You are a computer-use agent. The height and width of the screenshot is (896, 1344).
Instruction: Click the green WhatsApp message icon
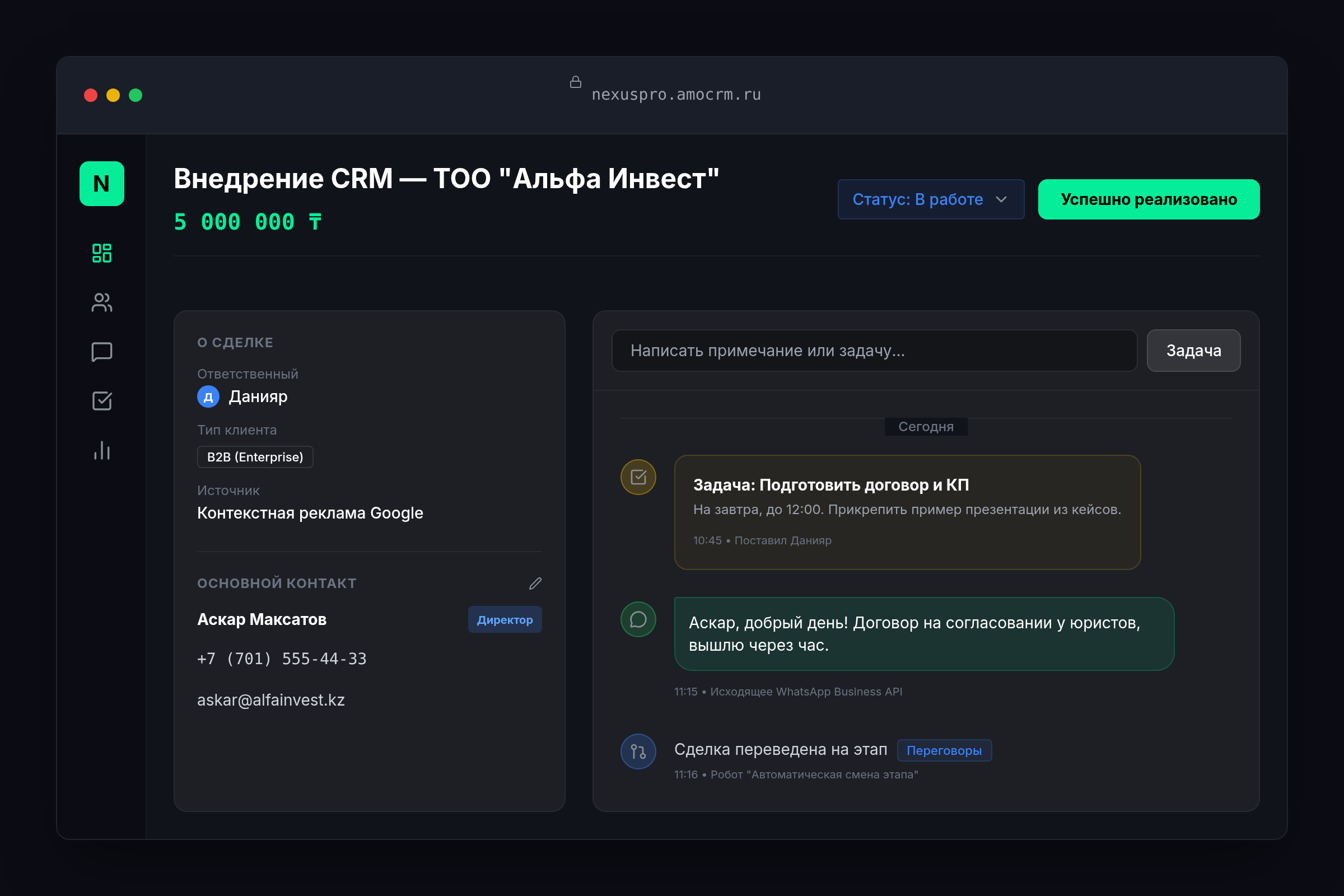pos(638,619)
